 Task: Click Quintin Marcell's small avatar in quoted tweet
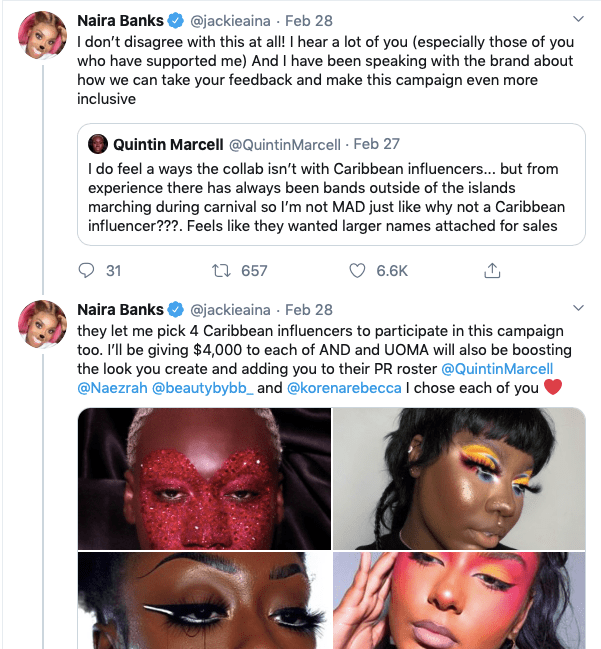tap(98, 145)
